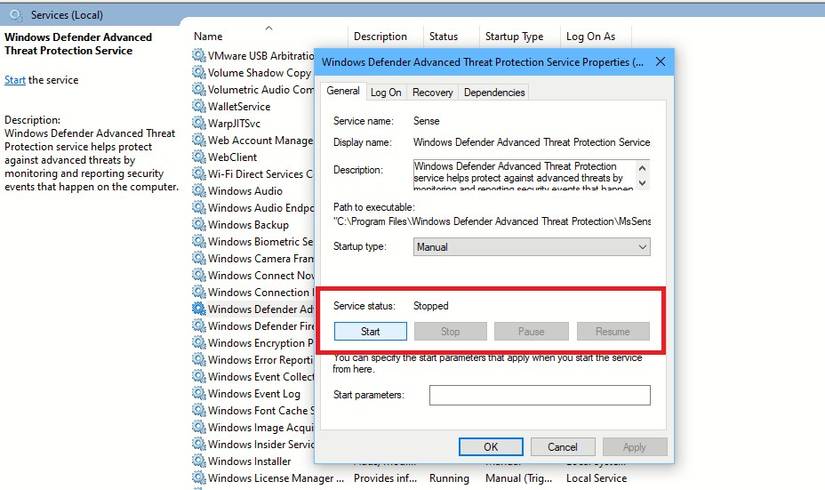Screen dimensions: 825x490
Task: Click the Start service button
Action: (x=370, y=331)
